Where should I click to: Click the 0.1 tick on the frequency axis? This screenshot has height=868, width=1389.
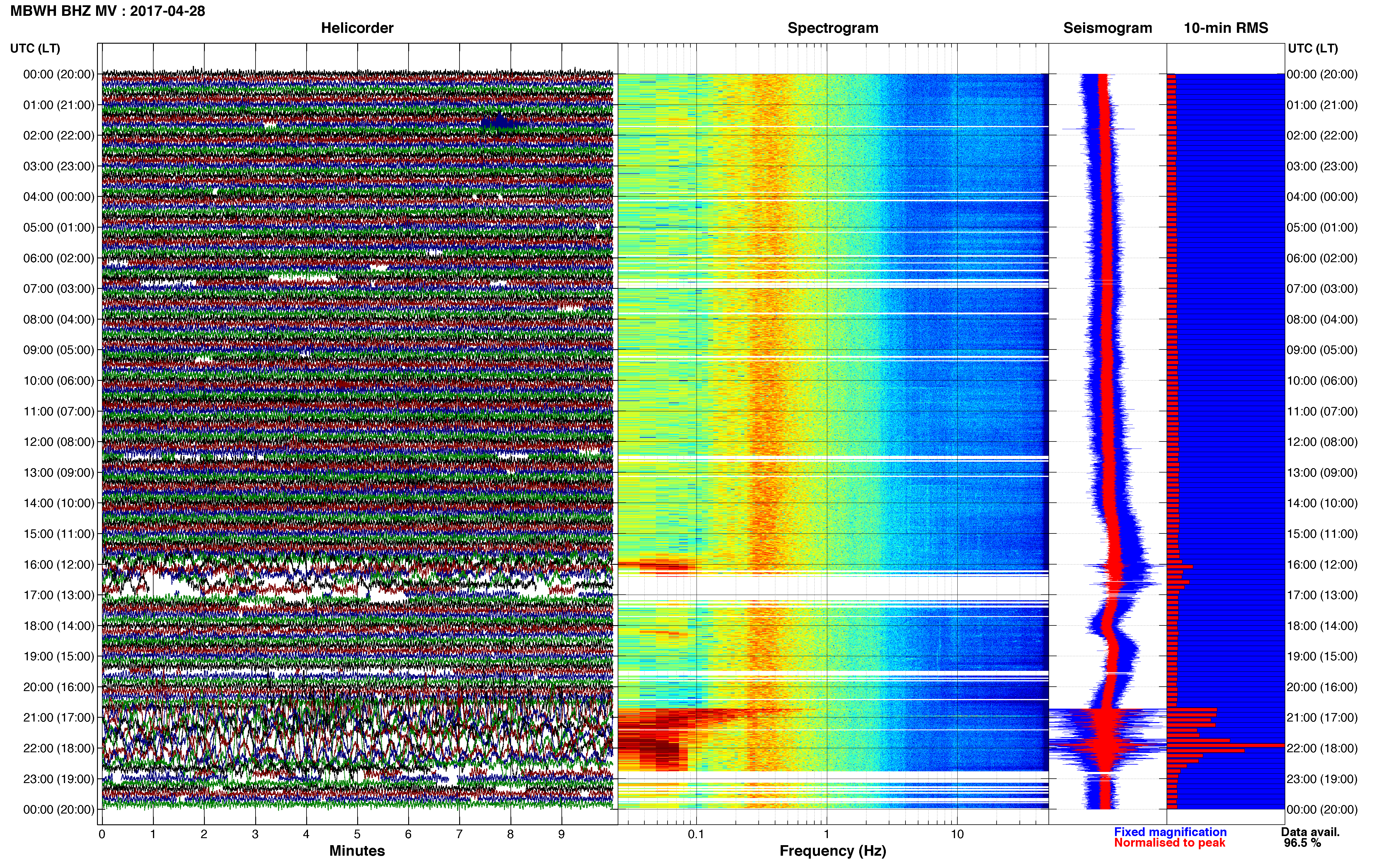tap(696, 834)
